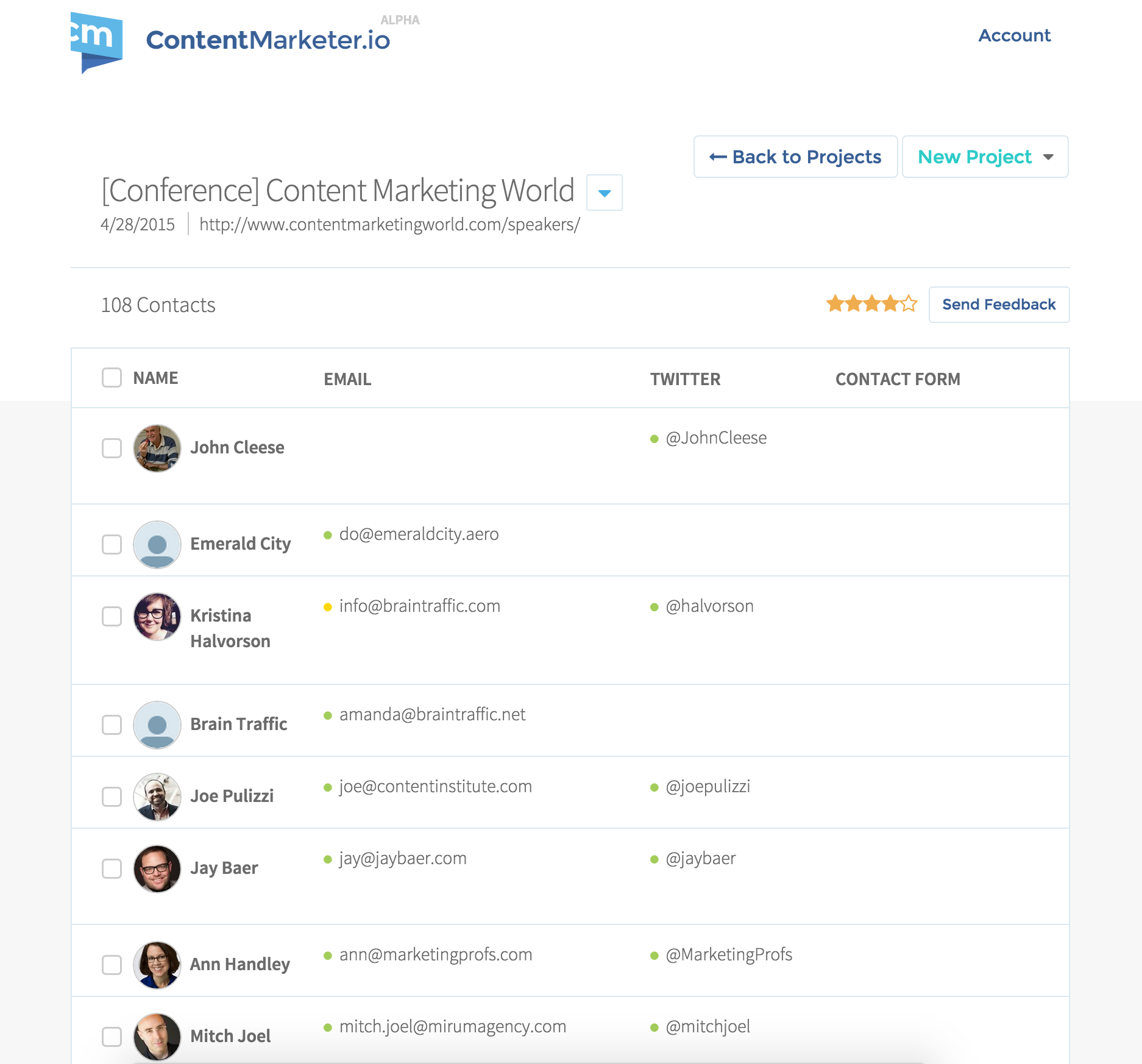1142x1064 pixels.
Task: Click email info@braintraffic.com
Action: 419,606
